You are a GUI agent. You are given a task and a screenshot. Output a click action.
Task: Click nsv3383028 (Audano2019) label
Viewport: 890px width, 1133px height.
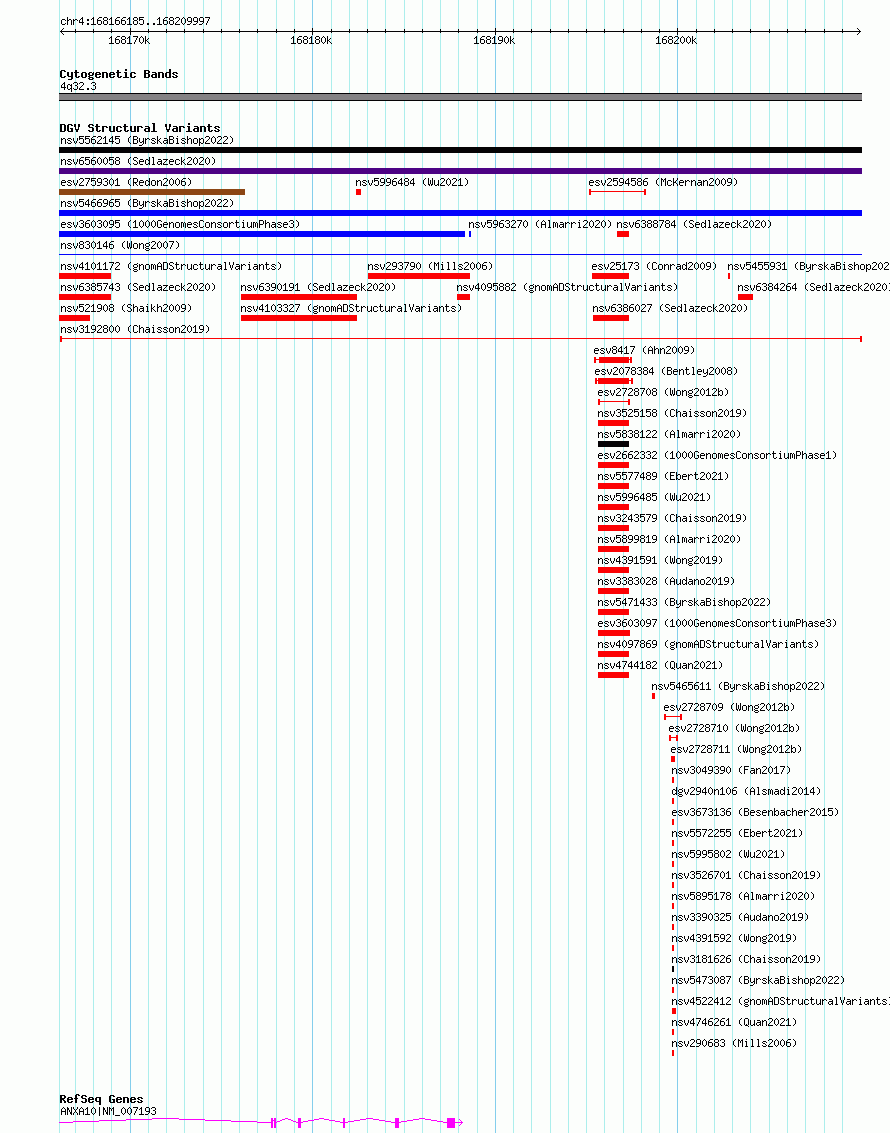[666, 580]
